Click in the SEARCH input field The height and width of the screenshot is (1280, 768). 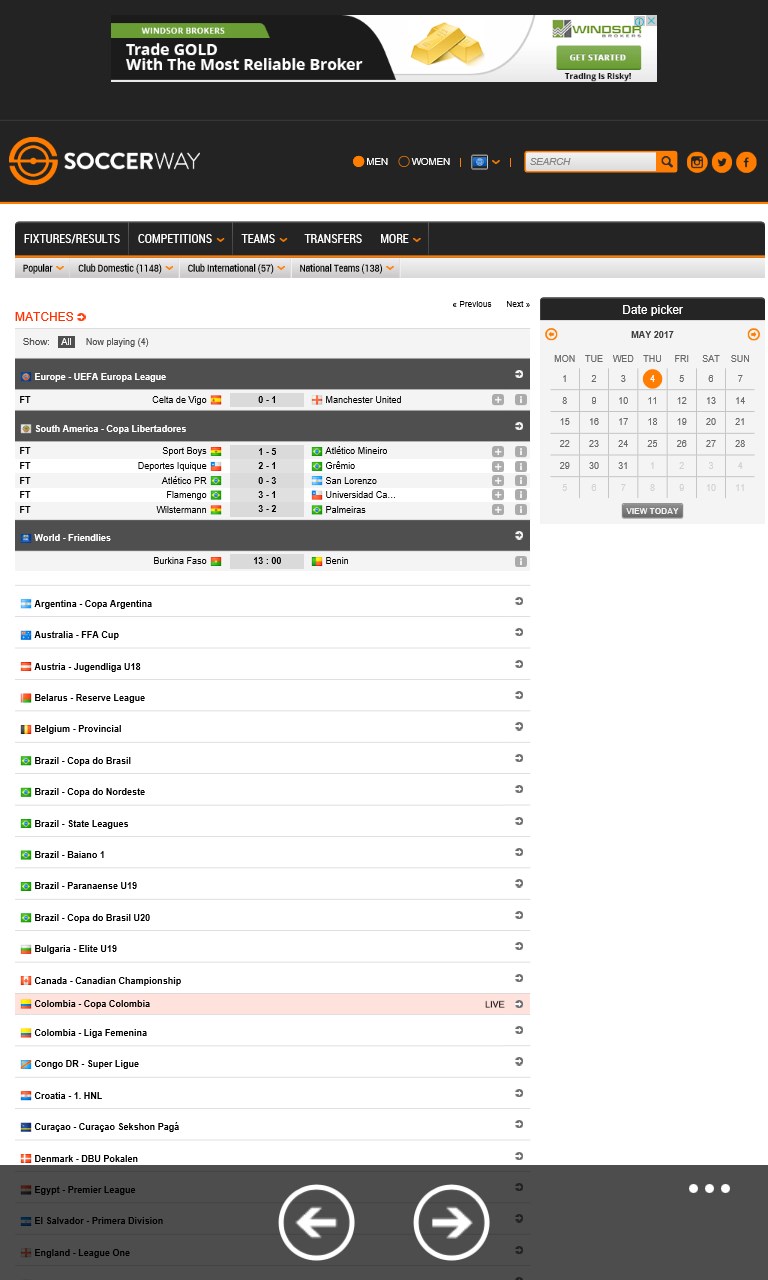(x=590, y=162)
